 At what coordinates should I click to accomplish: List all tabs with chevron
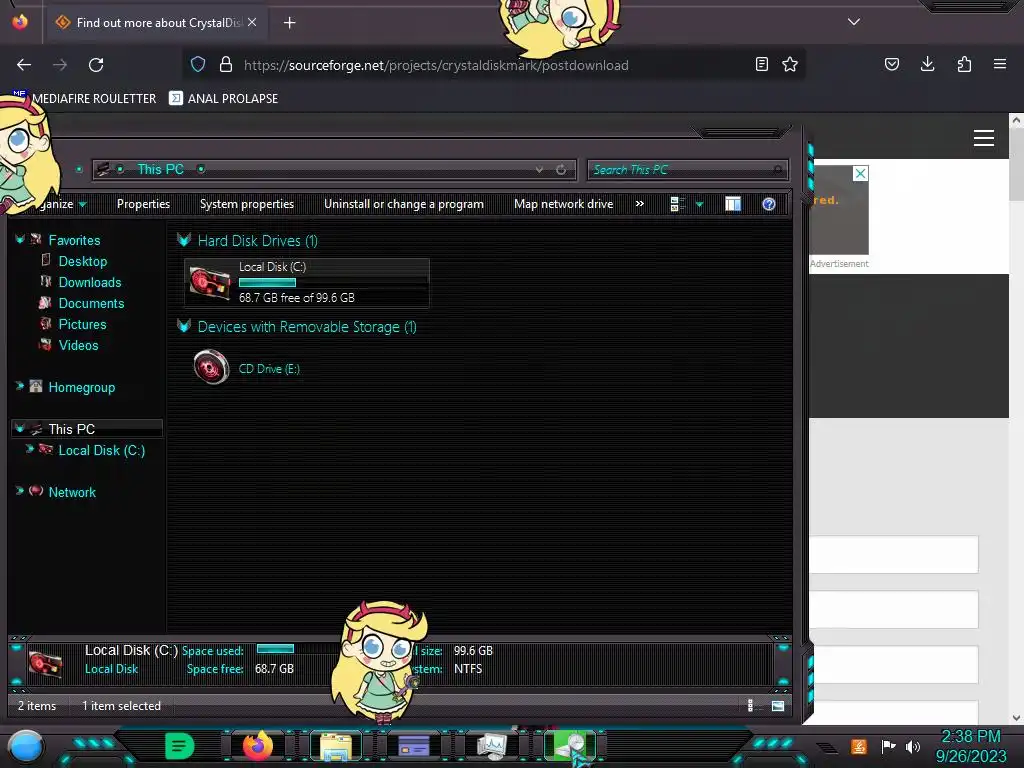tap(854, 22)
